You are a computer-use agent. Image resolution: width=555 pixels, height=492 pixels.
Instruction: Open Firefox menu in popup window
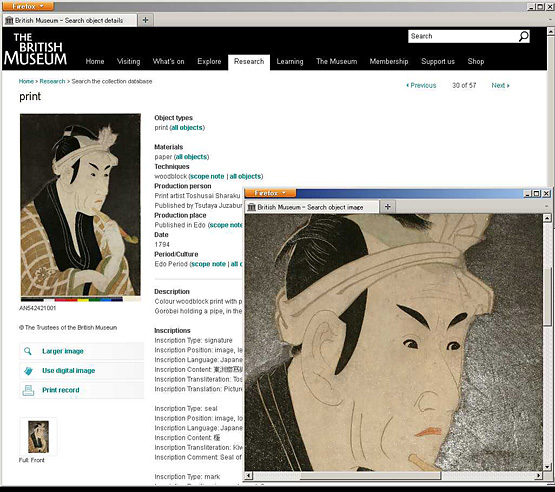(x=270, y=193)
